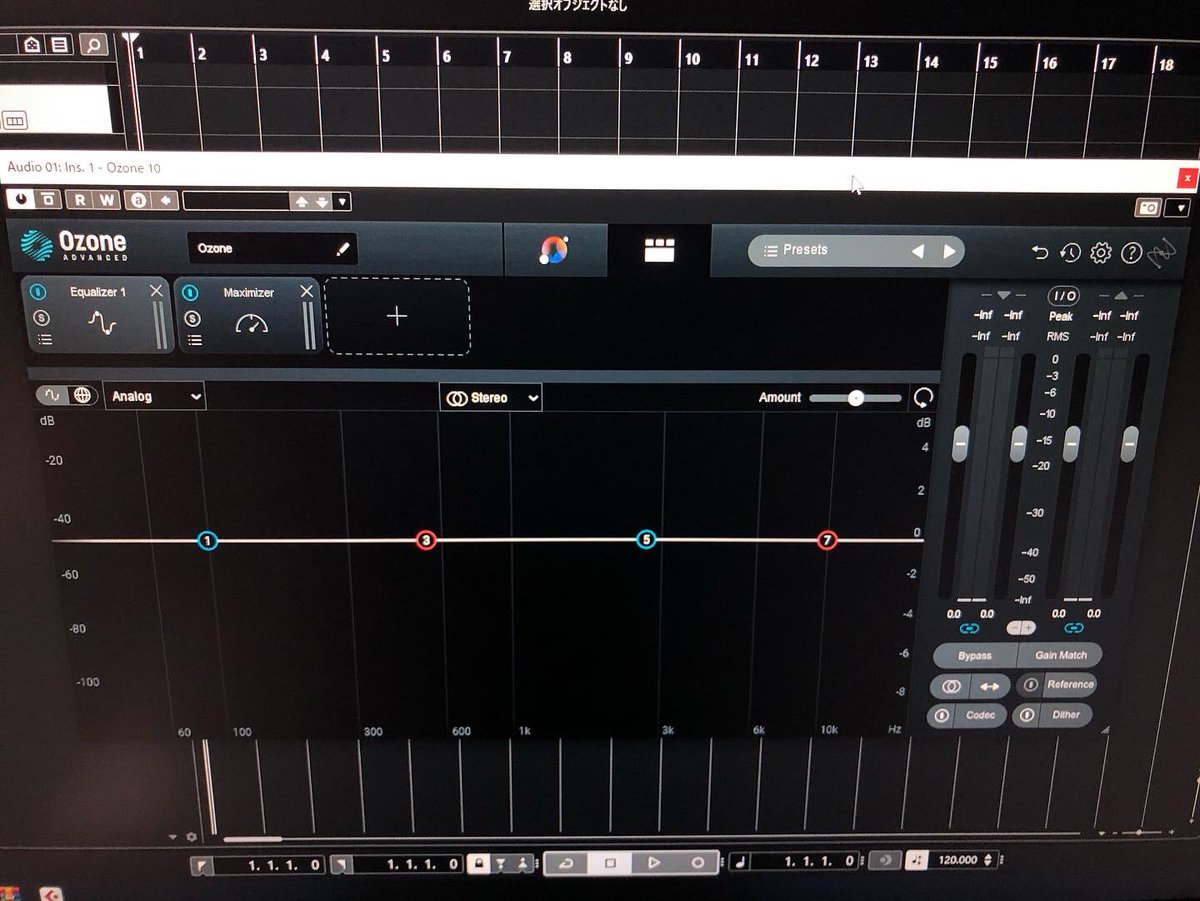Enable the Write automation W button
The image size is (1200, 901).
pos(107,200)
